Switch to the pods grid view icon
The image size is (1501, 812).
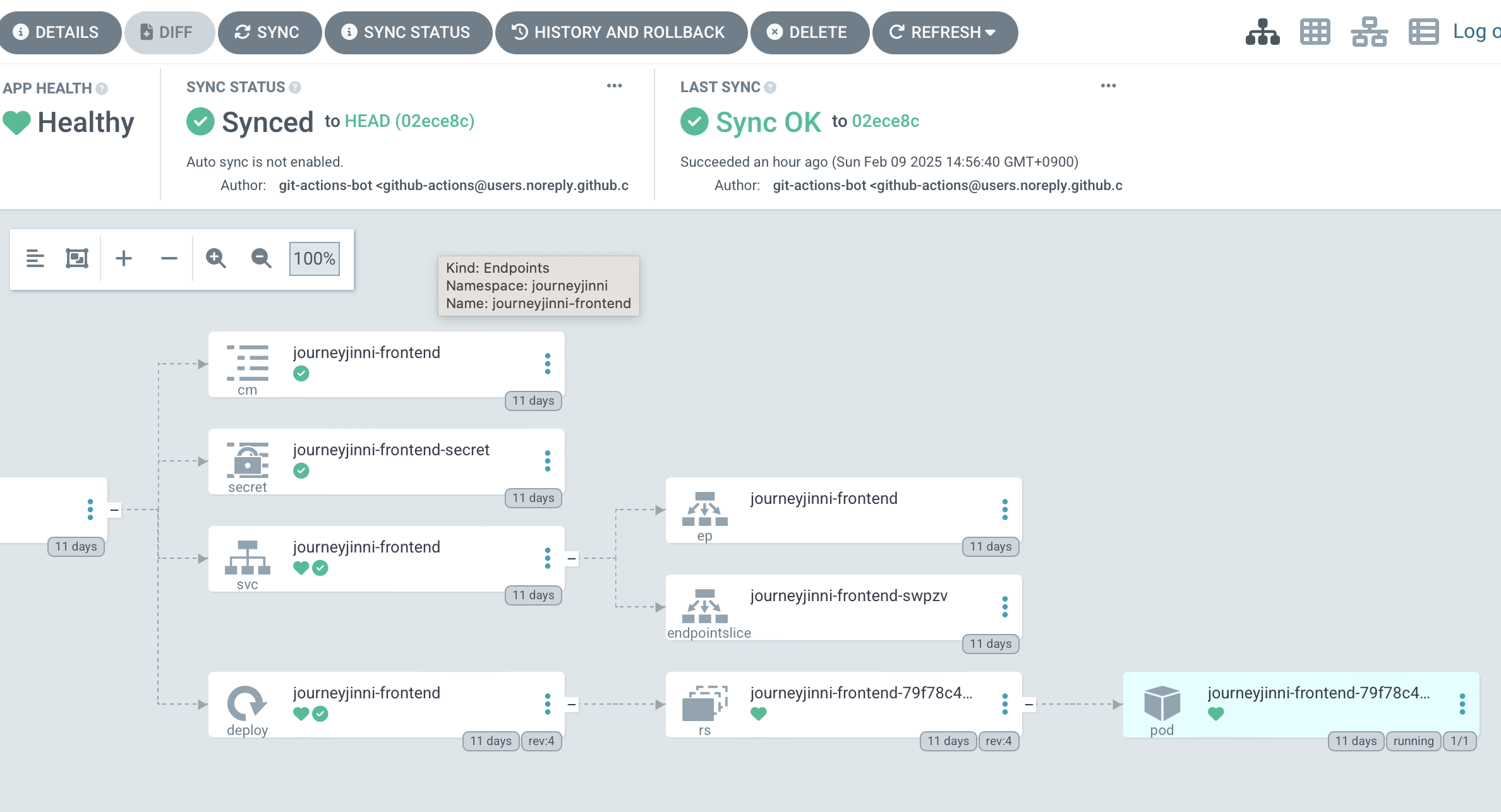point(1315,32)
